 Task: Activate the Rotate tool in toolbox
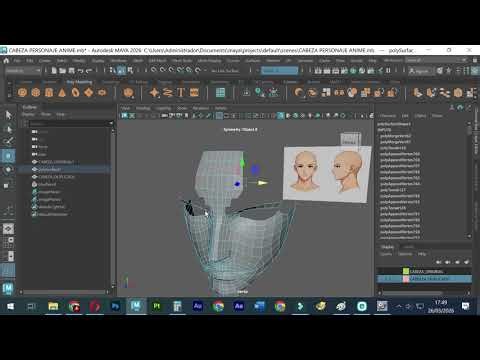(8, 170)
